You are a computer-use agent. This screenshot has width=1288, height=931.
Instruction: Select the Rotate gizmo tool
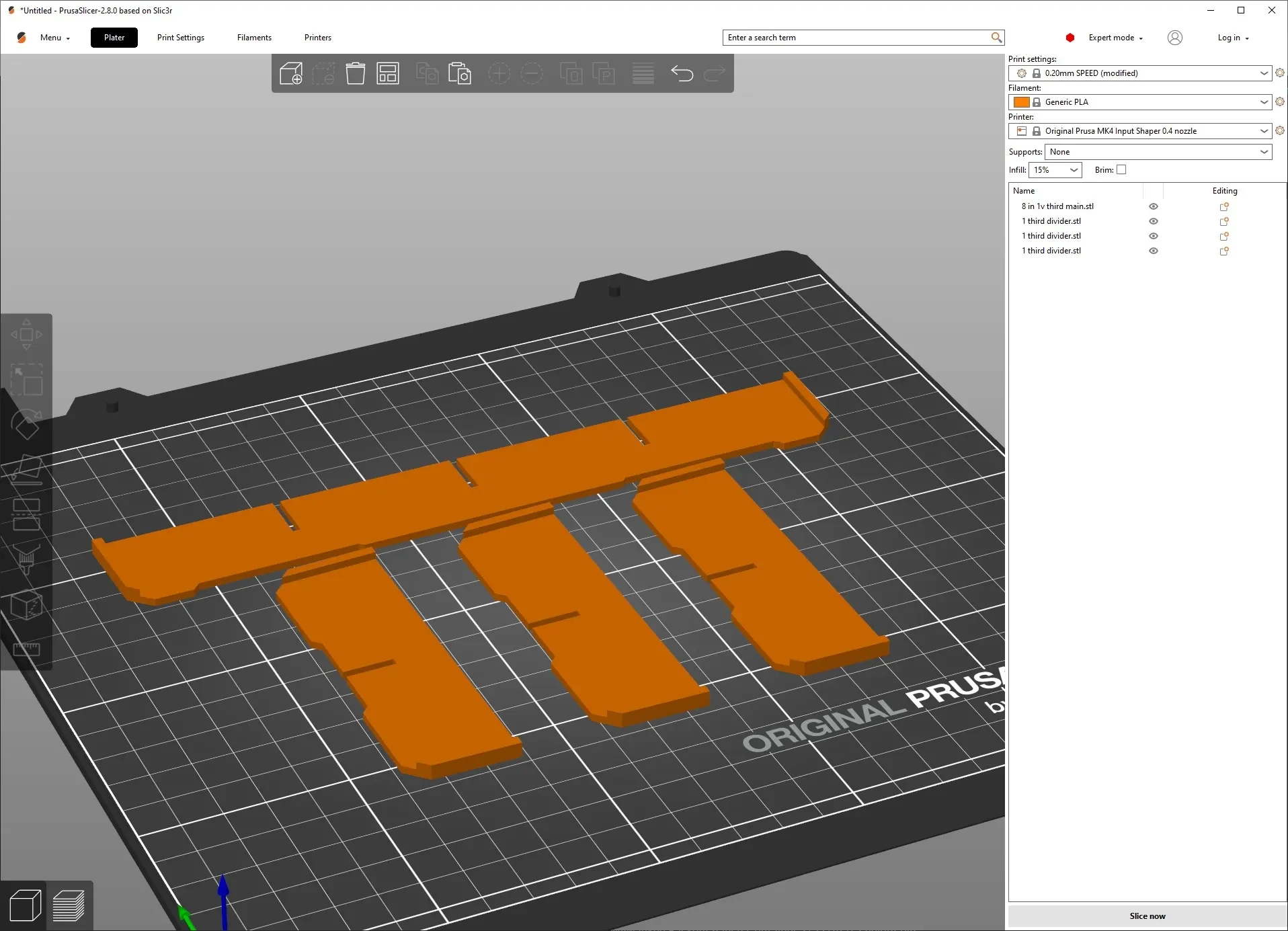[26, 424]
